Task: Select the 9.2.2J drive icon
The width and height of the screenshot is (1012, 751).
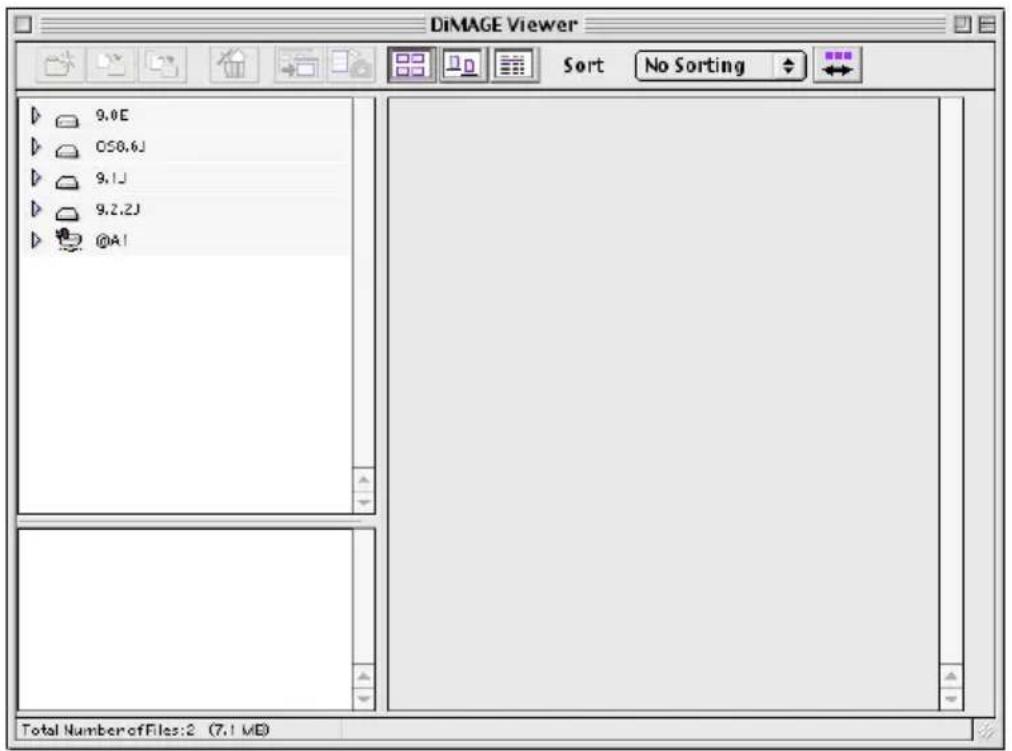Action: (67, 213)
